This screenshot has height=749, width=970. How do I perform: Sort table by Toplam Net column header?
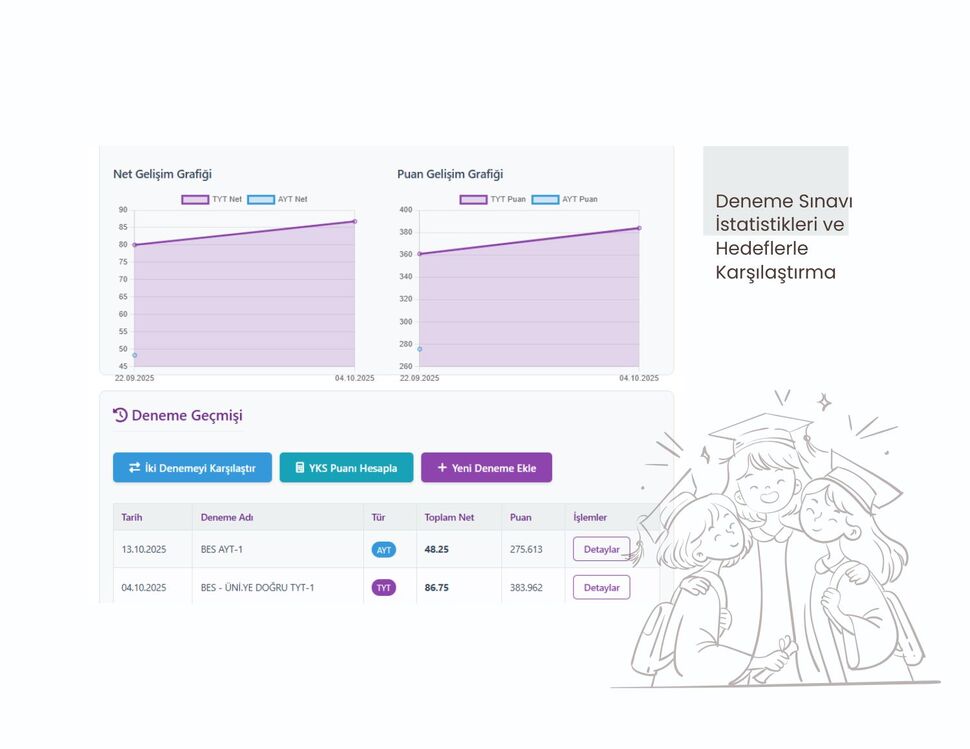(x=449, y=517)
